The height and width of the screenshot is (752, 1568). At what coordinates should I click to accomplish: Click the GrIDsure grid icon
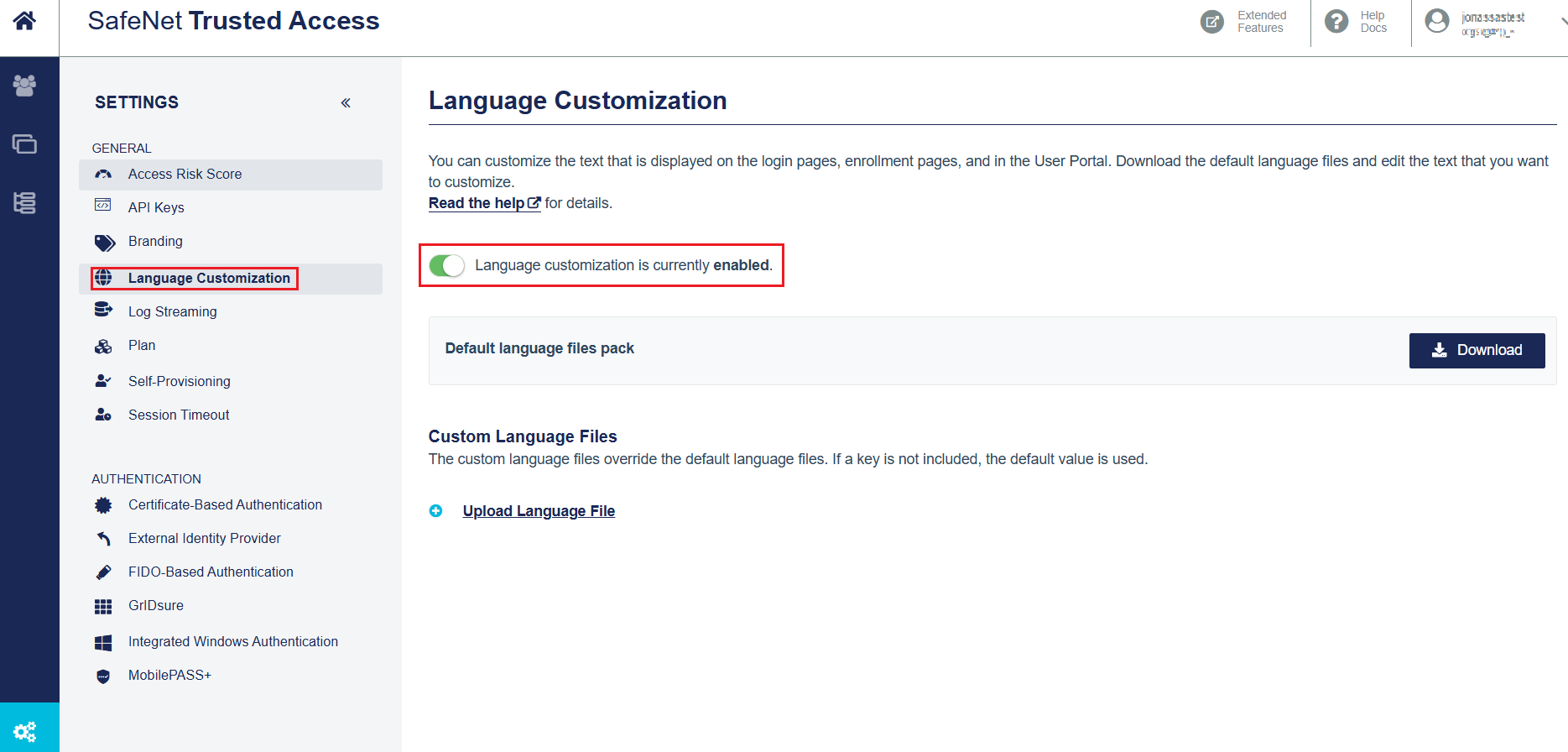103,607
